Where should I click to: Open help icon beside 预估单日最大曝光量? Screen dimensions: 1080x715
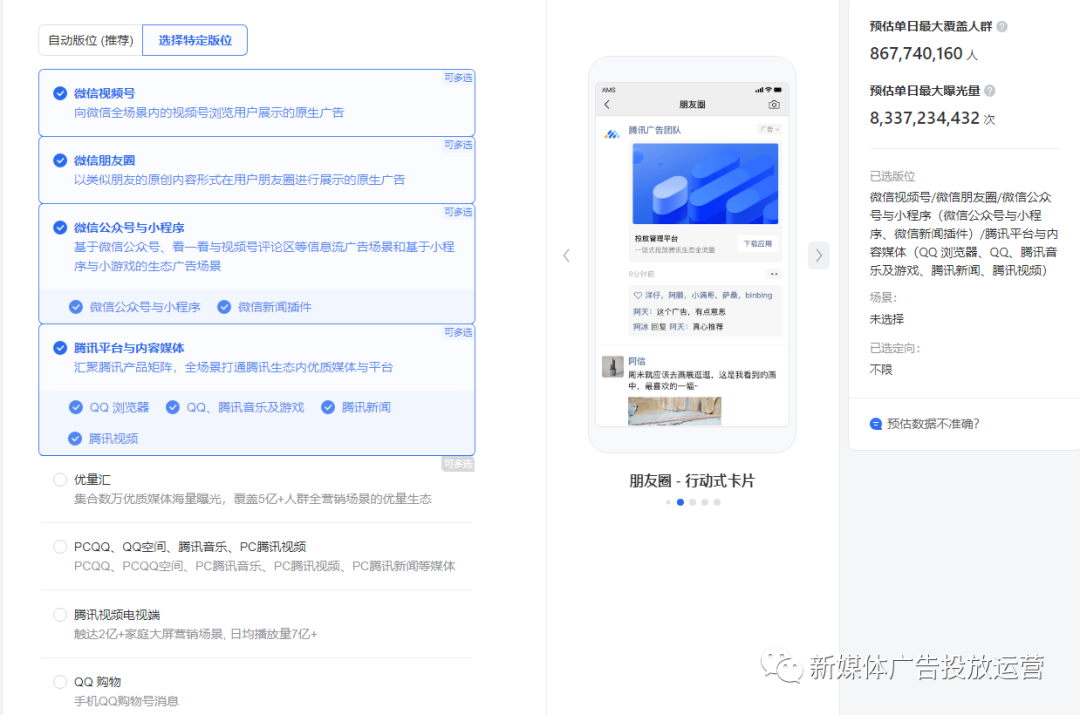(990, 91)
